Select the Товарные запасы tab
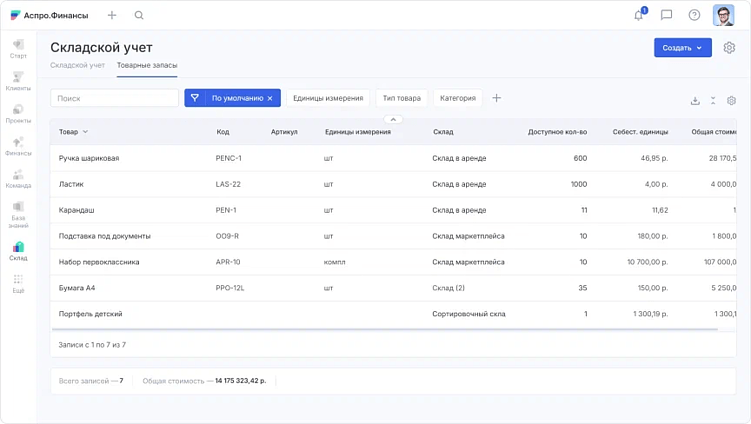Image resolution: width=751 pixels, height=424 pixels. pyautogui.click(x=147, y=65)
